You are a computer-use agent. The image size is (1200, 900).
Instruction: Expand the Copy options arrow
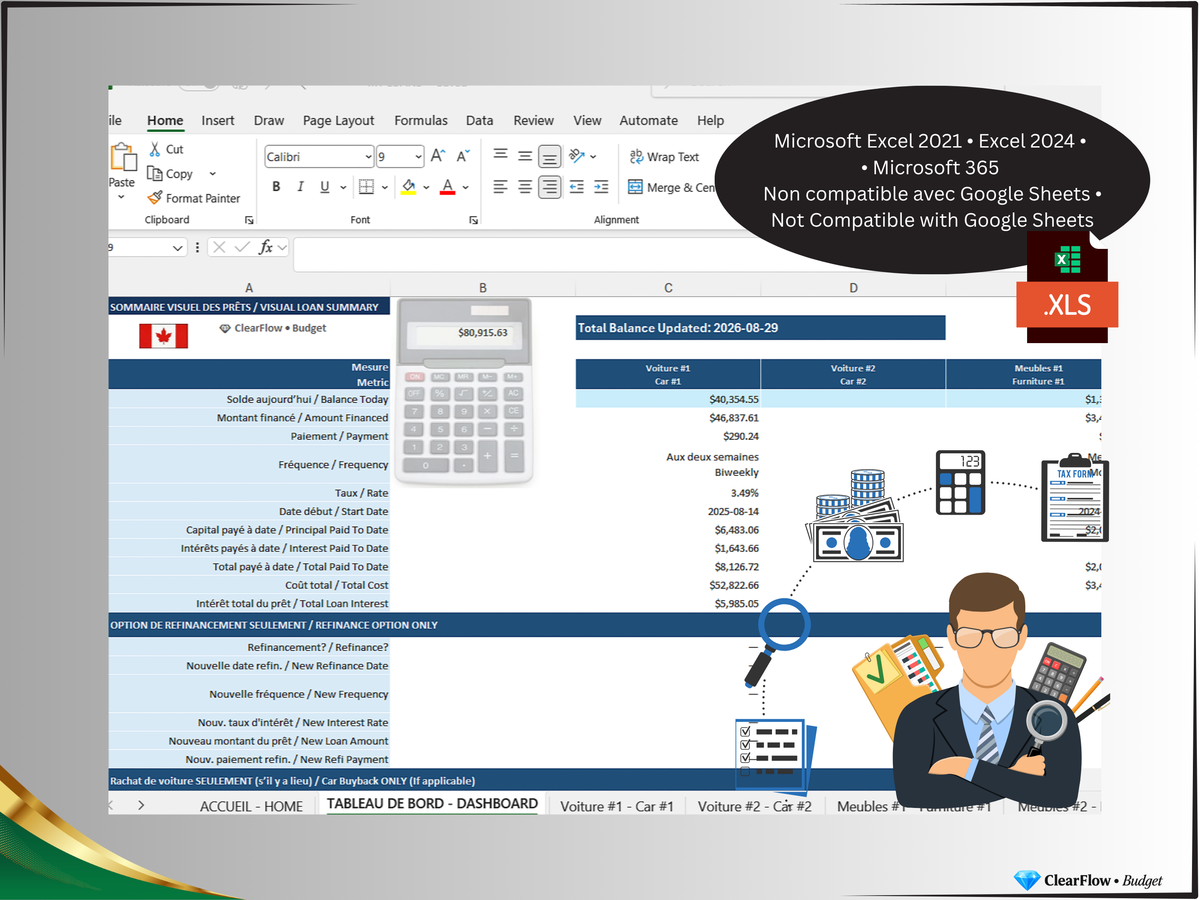[212, 174]
